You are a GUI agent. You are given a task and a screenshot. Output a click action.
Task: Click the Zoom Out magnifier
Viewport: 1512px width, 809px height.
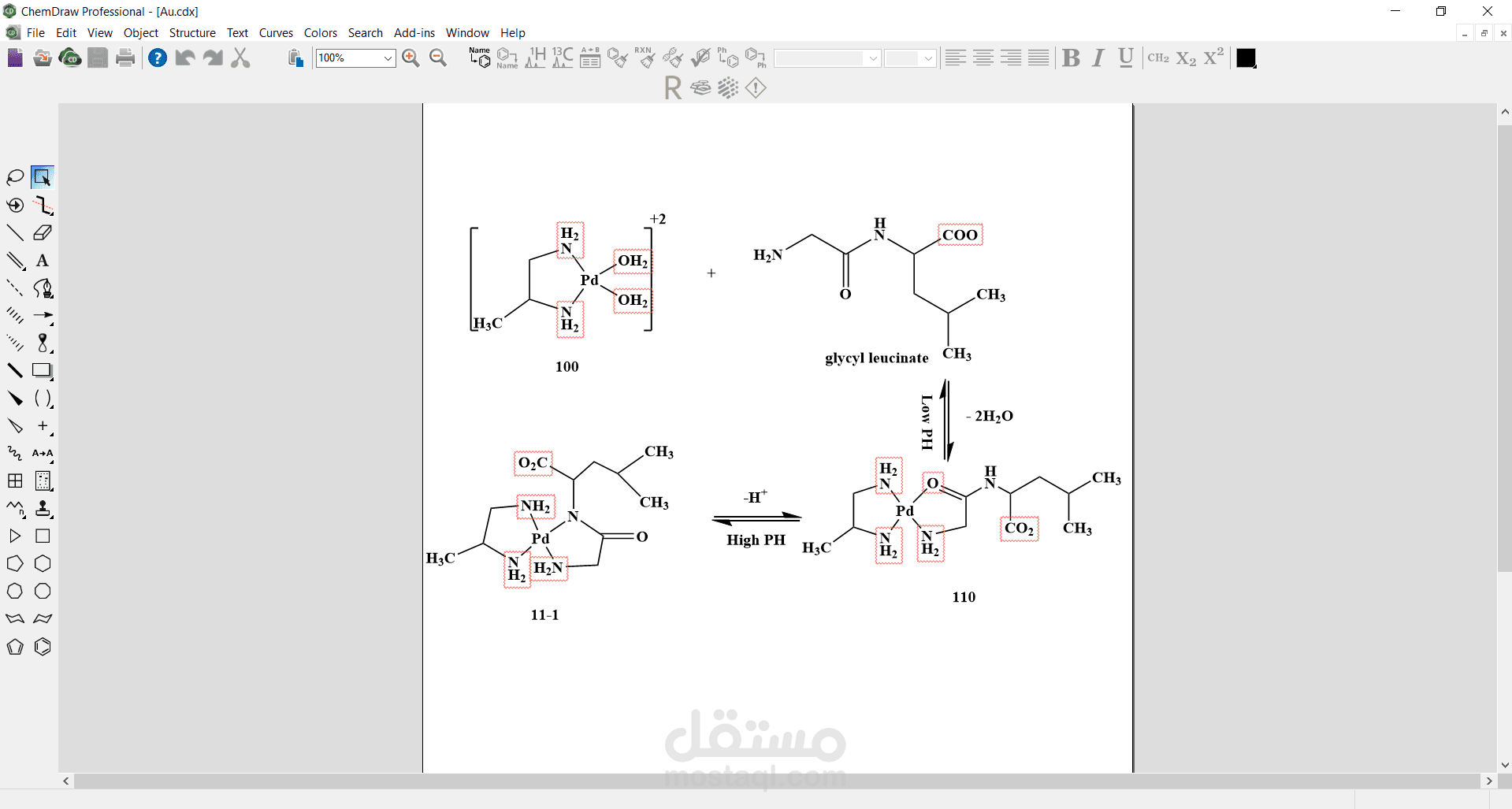click(439, 58)
